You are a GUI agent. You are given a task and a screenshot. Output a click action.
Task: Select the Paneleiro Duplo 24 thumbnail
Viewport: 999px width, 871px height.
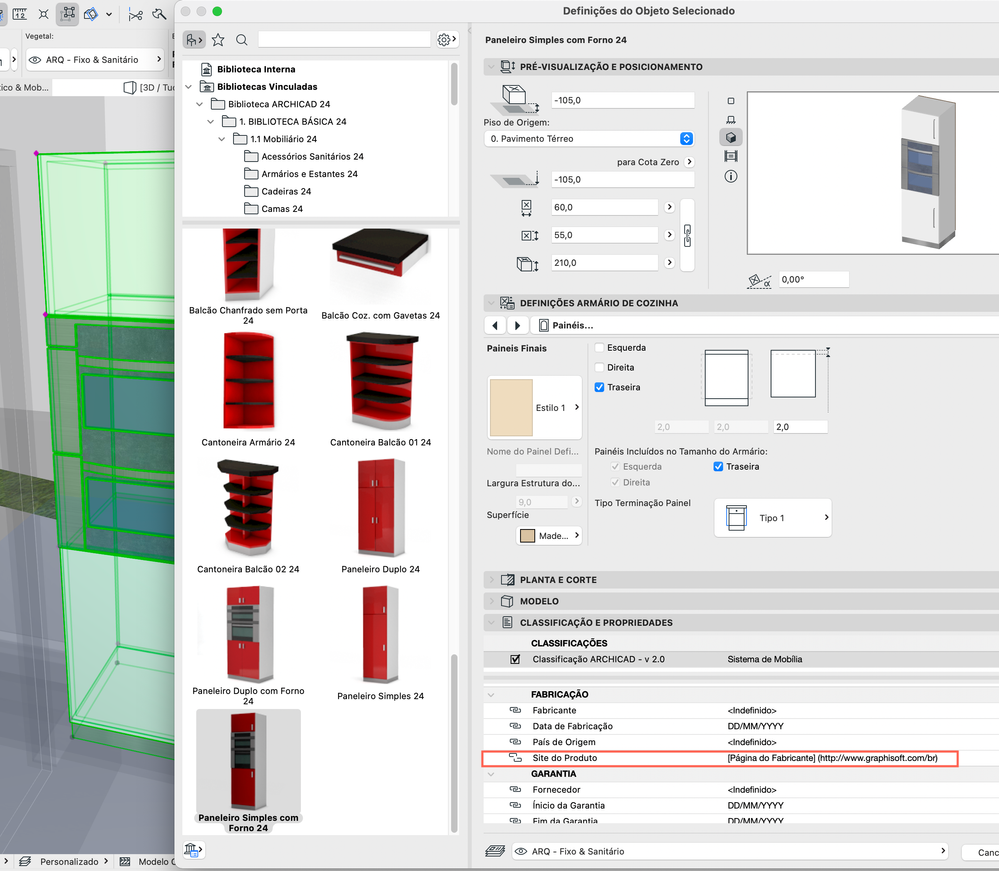click(x=380, y=508)
